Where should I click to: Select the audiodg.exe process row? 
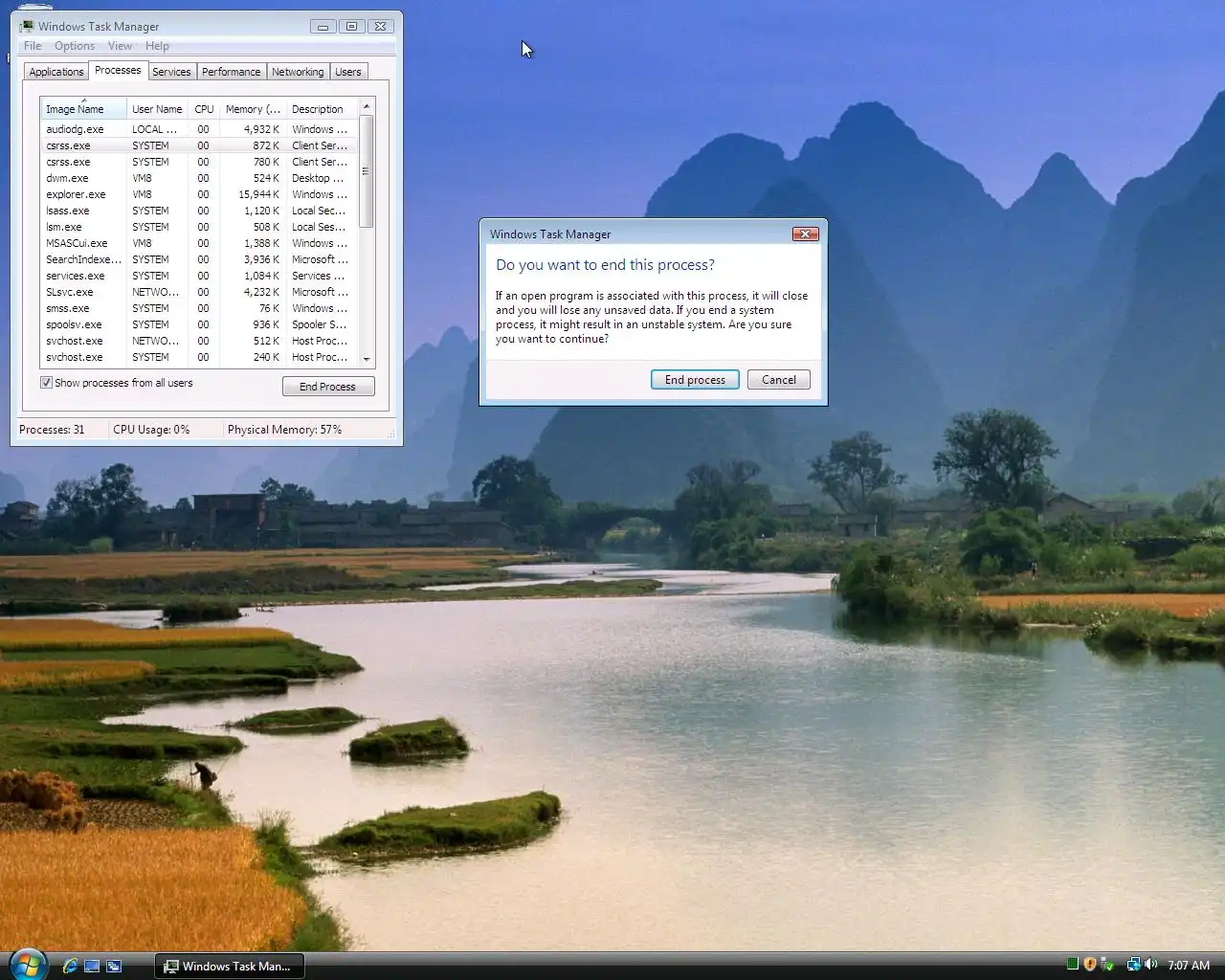[x=199, y=129]
